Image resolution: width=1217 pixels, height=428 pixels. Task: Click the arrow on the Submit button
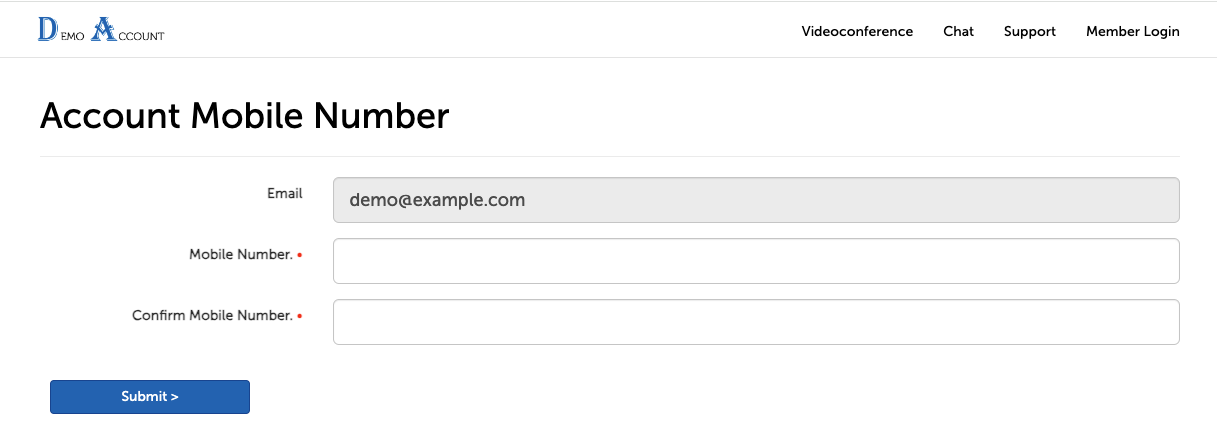click(175, 397)
